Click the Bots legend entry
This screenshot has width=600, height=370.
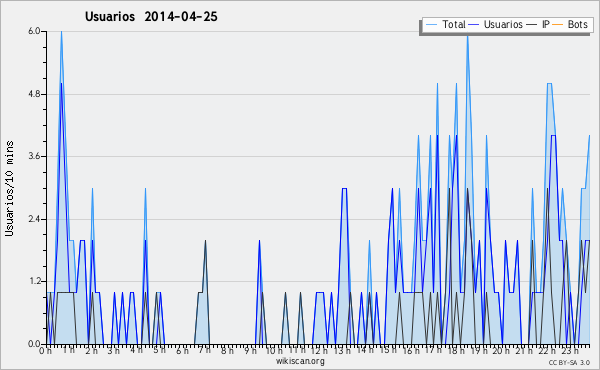pyautogui.click(x=570, y=24)
